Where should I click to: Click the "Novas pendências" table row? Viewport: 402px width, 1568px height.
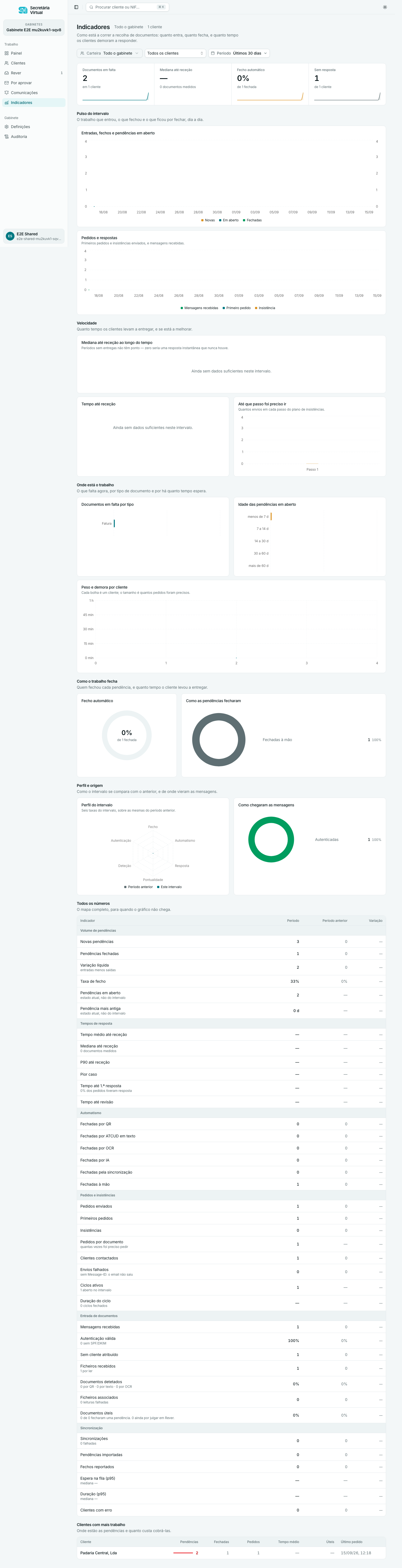coord(231,942)
